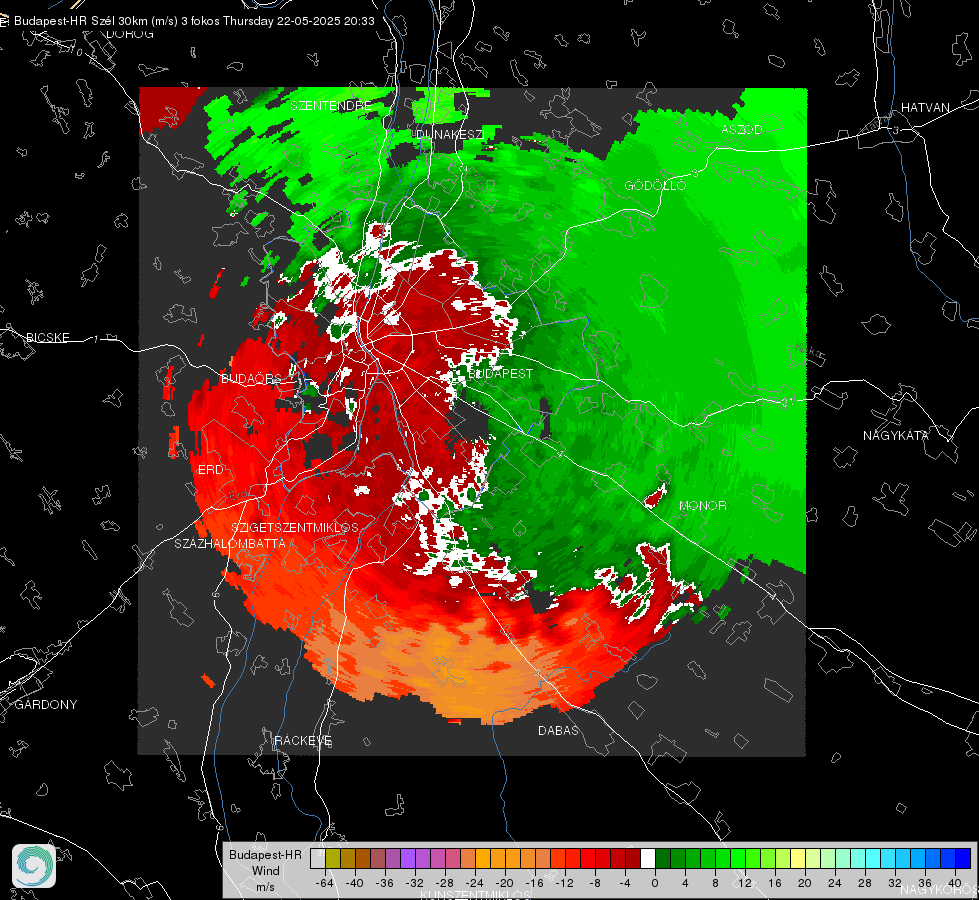Pick the dark blue rightmost legend swatch

click(963, 859)
